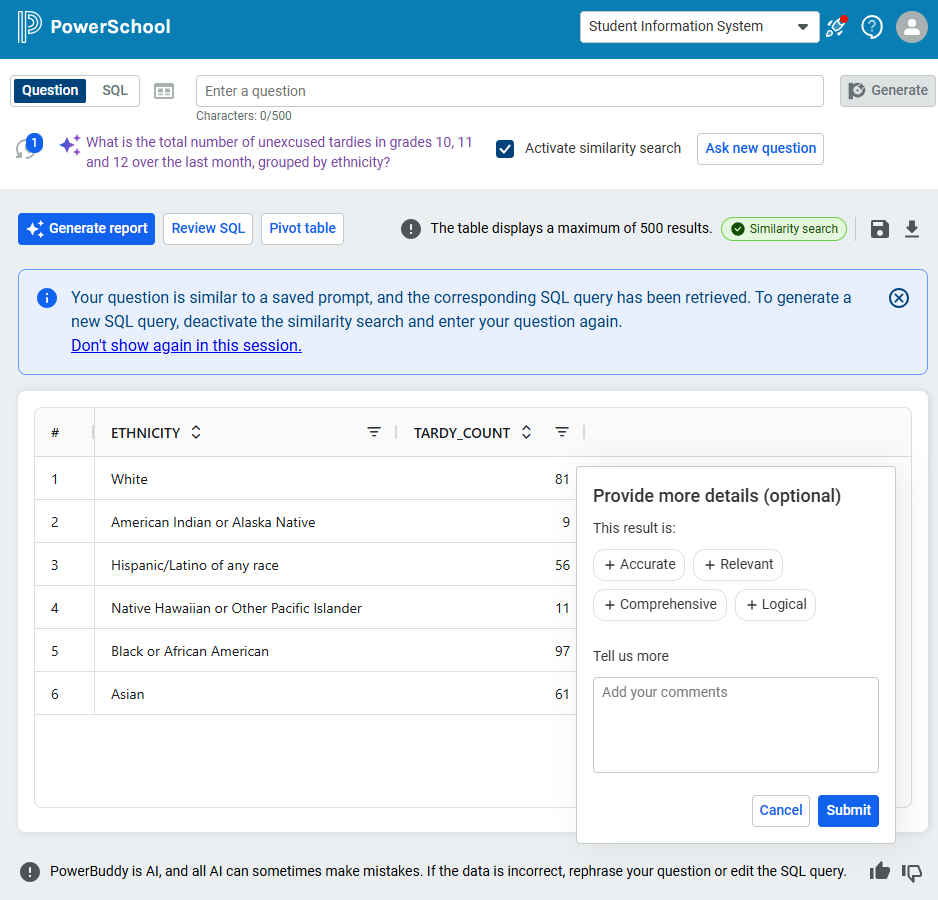
Task: Click the thumbs up feedback icon
Action: (x=880, y=871)
